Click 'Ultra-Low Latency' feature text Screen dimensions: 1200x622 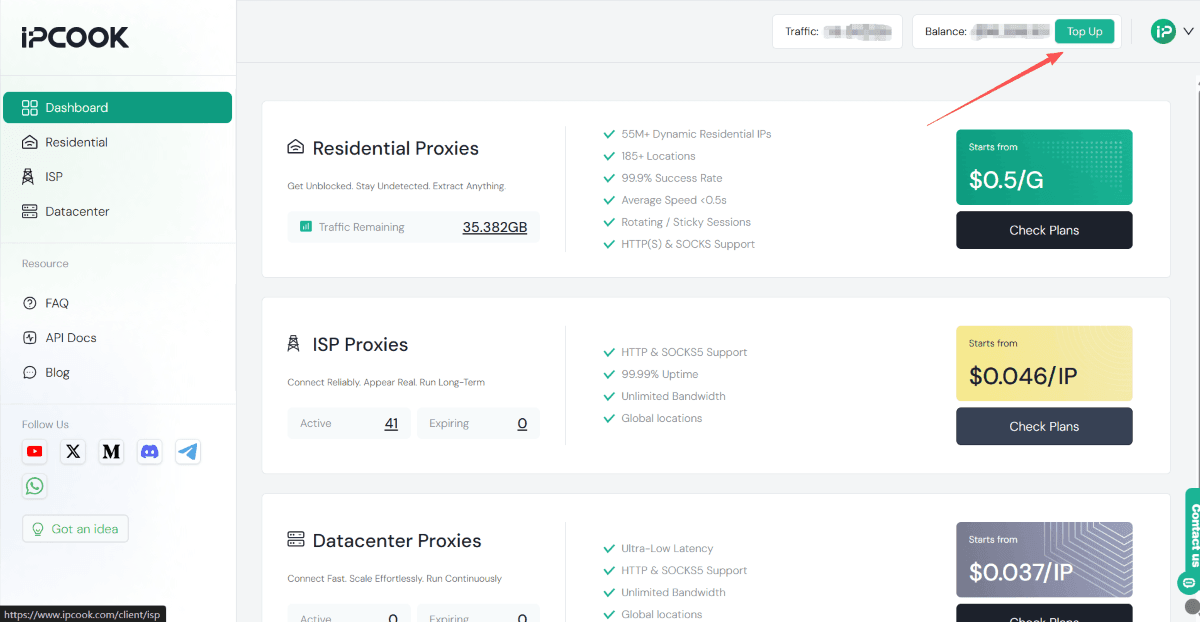pos(667,548)
